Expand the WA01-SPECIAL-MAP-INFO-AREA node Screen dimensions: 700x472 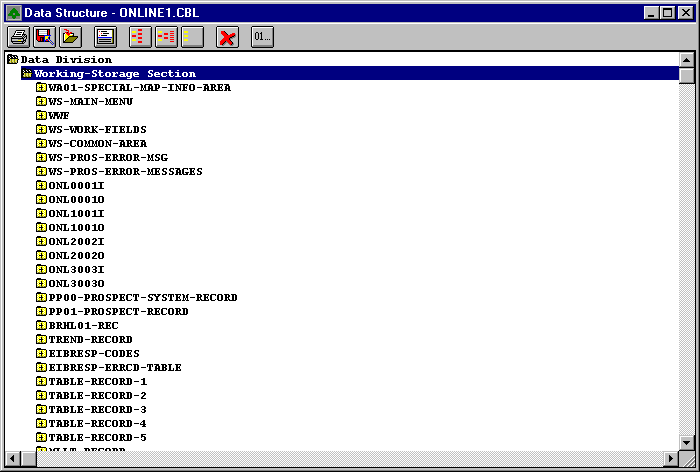tap(41, 88)
